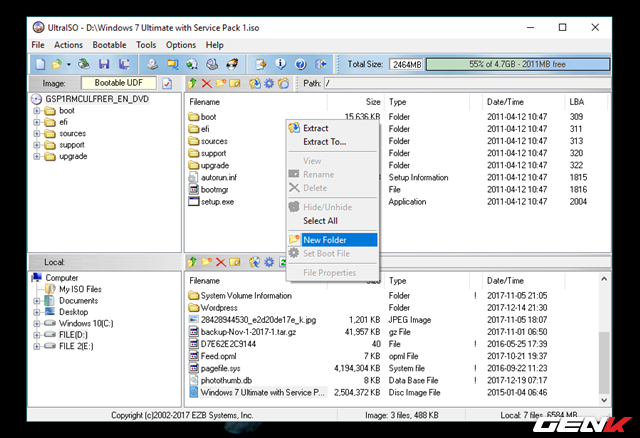Expand the boot folder in image tree
The width and height of the screenshot is (640, 438).
[37, 111]
